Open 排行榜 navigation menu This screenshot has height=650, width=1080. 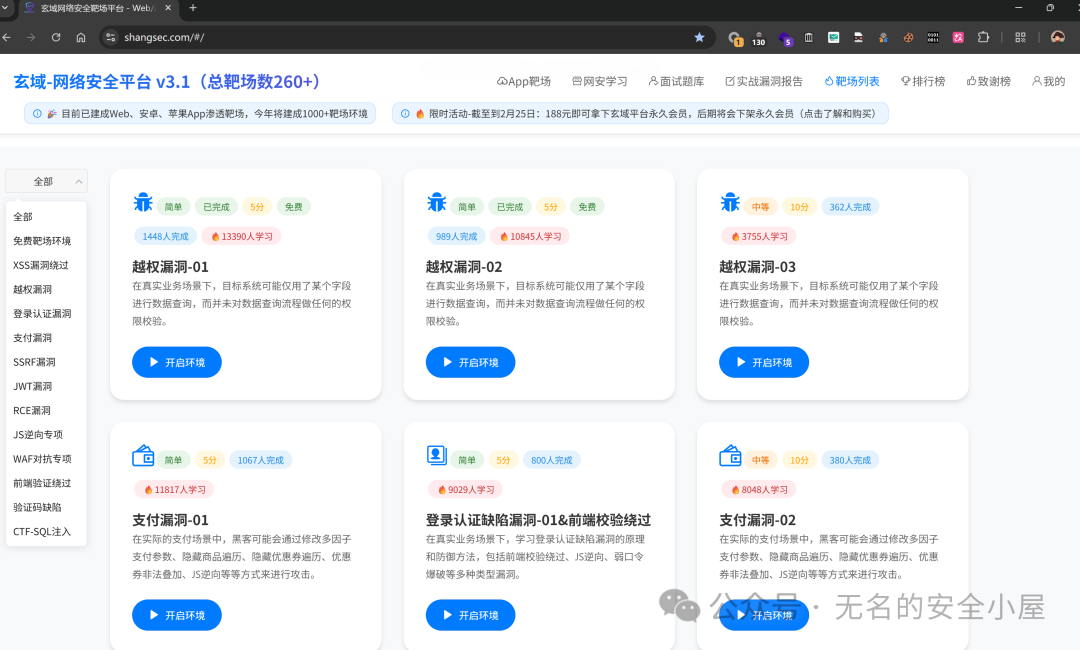click(923, 81)
